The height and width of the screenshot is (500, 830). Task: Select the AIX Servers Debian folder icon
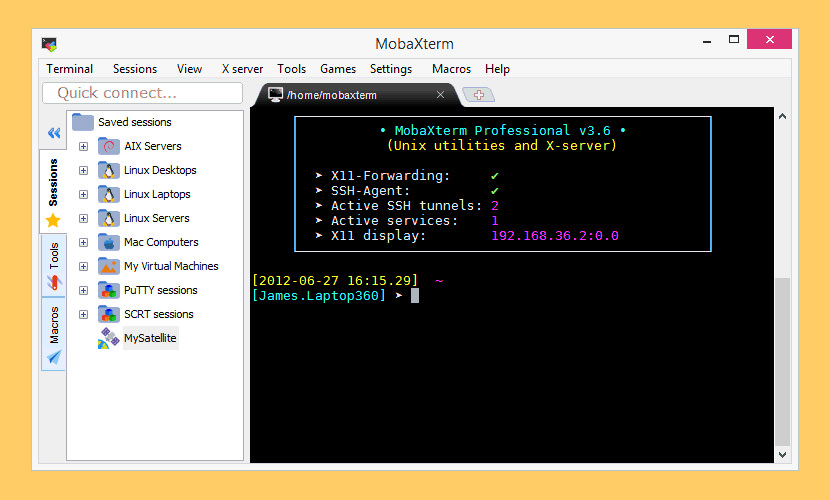[109, 146]
